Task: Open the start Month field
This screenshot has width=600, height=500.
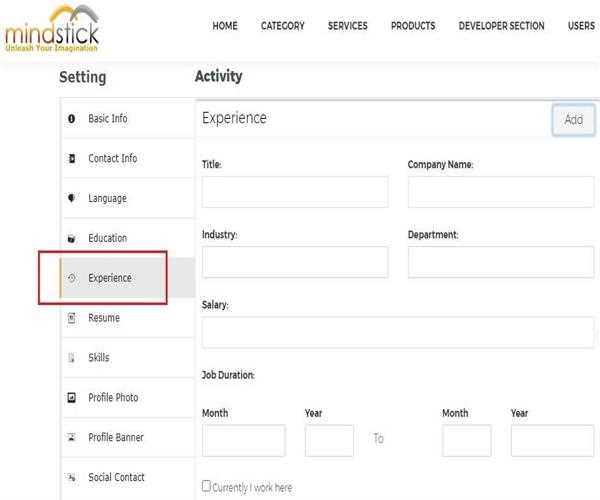Action: (x=243, y=440)
